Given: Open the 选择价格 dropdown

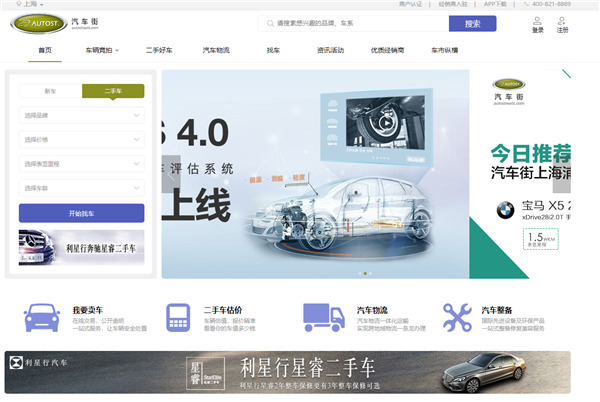Looking at the screenshot, I should 82,140.
